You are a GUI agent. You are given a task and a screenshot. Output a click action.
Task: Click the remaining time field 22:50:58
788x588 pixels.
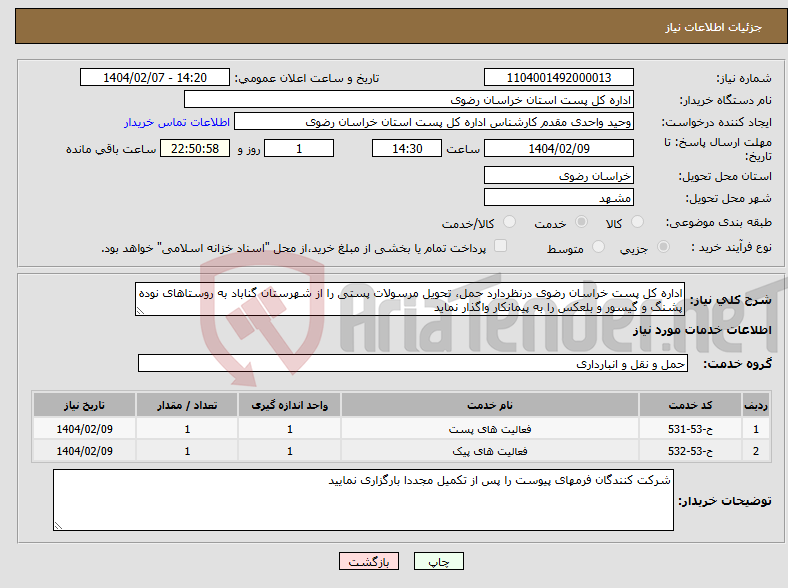195,148
